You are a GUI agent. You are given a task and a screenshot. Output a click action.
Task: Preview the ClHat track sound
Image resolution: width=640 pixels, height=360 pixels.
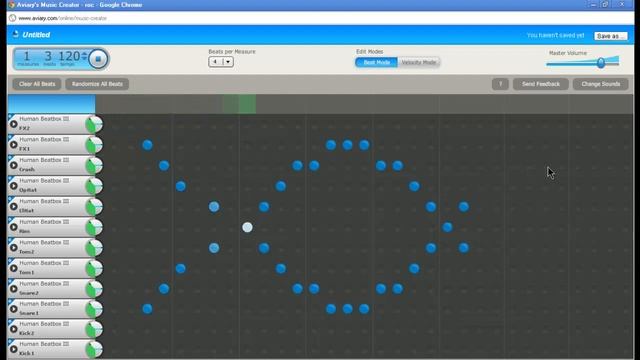[x=13, y=207]
